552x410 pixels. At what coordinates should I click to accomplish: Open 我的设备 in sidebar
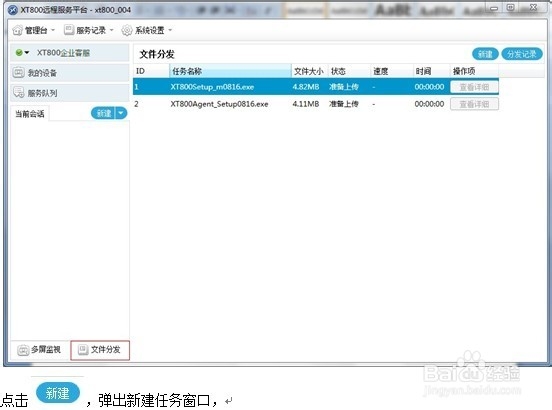pos(70,73)
